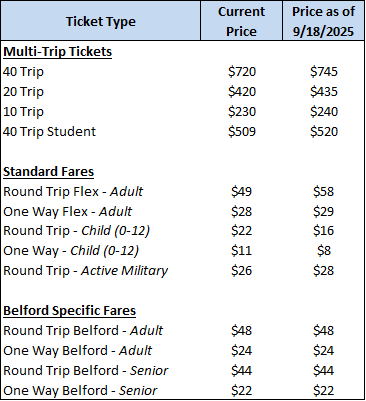
Task: Click the $230 price for 10 Trip
Action: (242, 112)
